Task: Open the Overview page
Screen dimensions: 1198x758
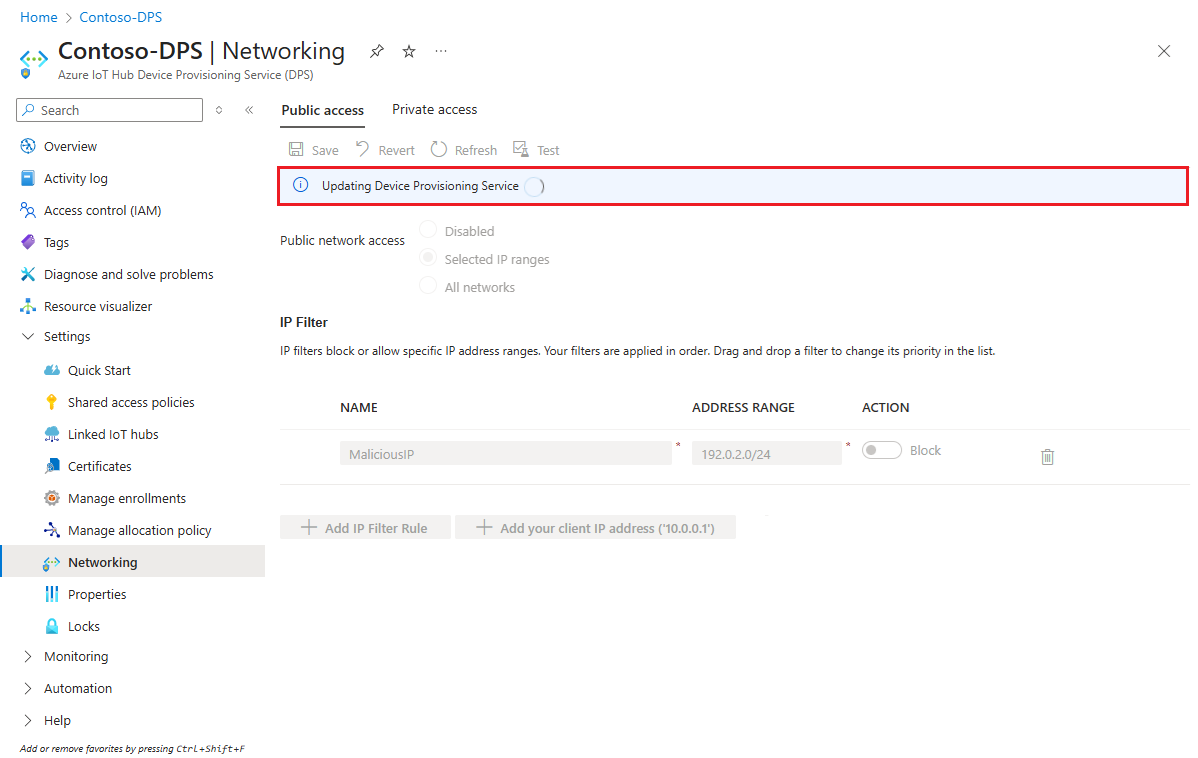Action: pyautogui.click(x=69, y=146)
